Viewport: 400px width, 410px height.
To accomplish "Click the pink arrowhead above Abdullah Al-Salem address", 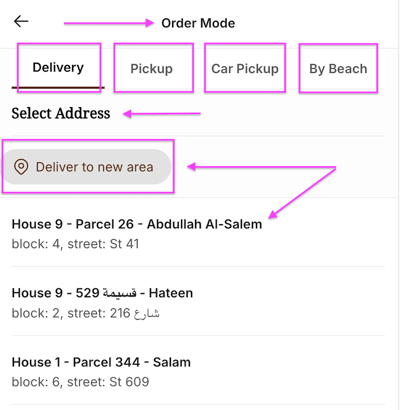I will coord(273,214).
